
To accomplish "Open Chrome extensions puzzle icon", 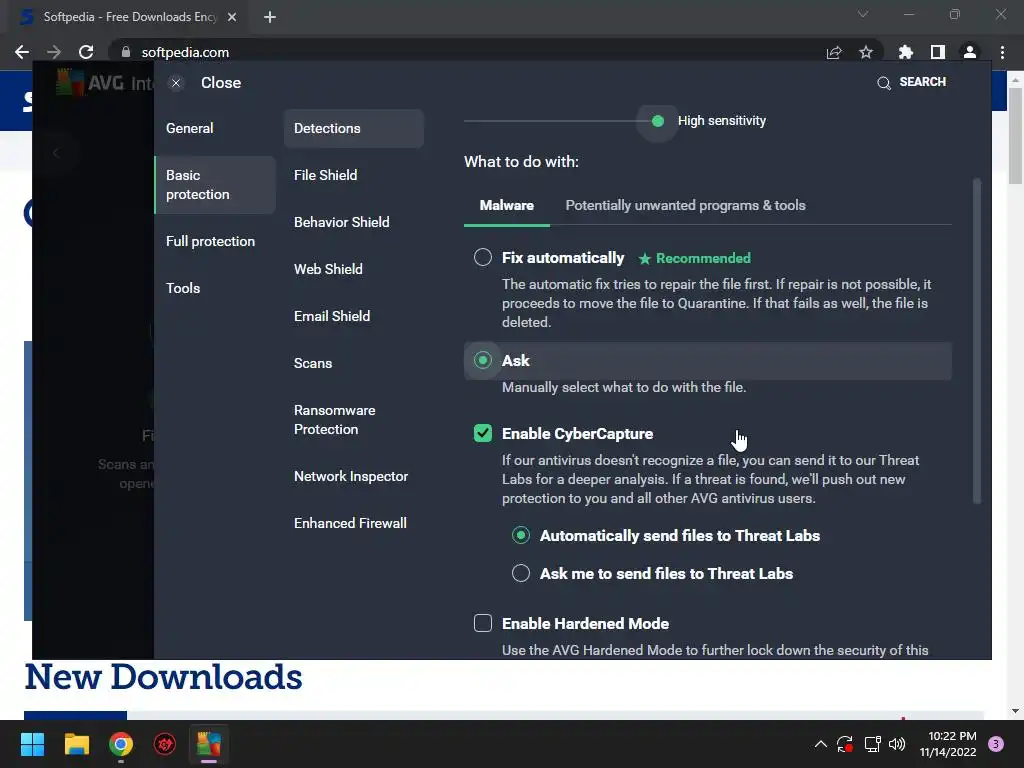I will pos(906,52).
